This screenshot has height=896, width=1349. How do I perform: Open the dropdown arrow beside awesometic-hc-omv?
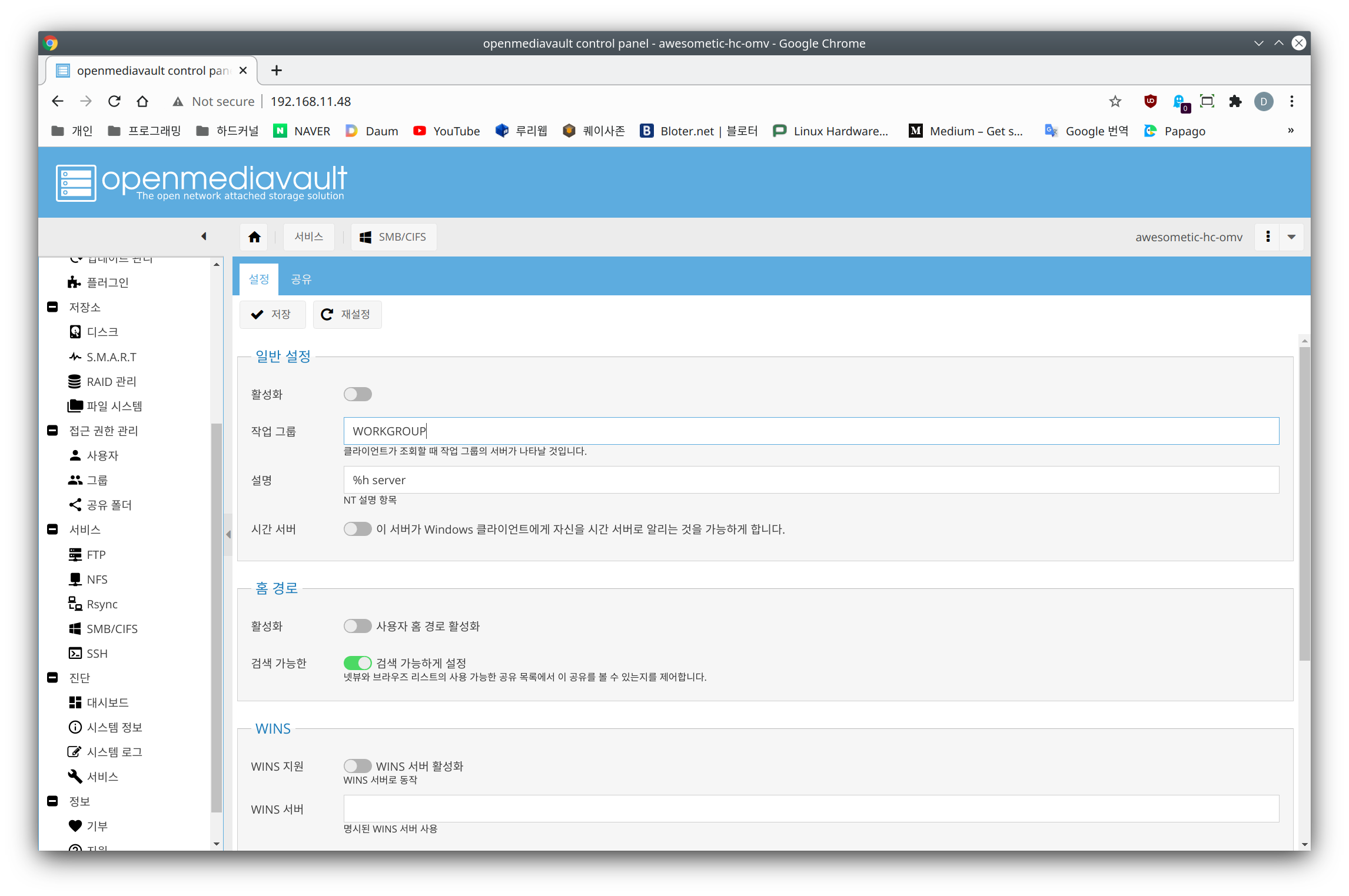(x=1291, y=237)
